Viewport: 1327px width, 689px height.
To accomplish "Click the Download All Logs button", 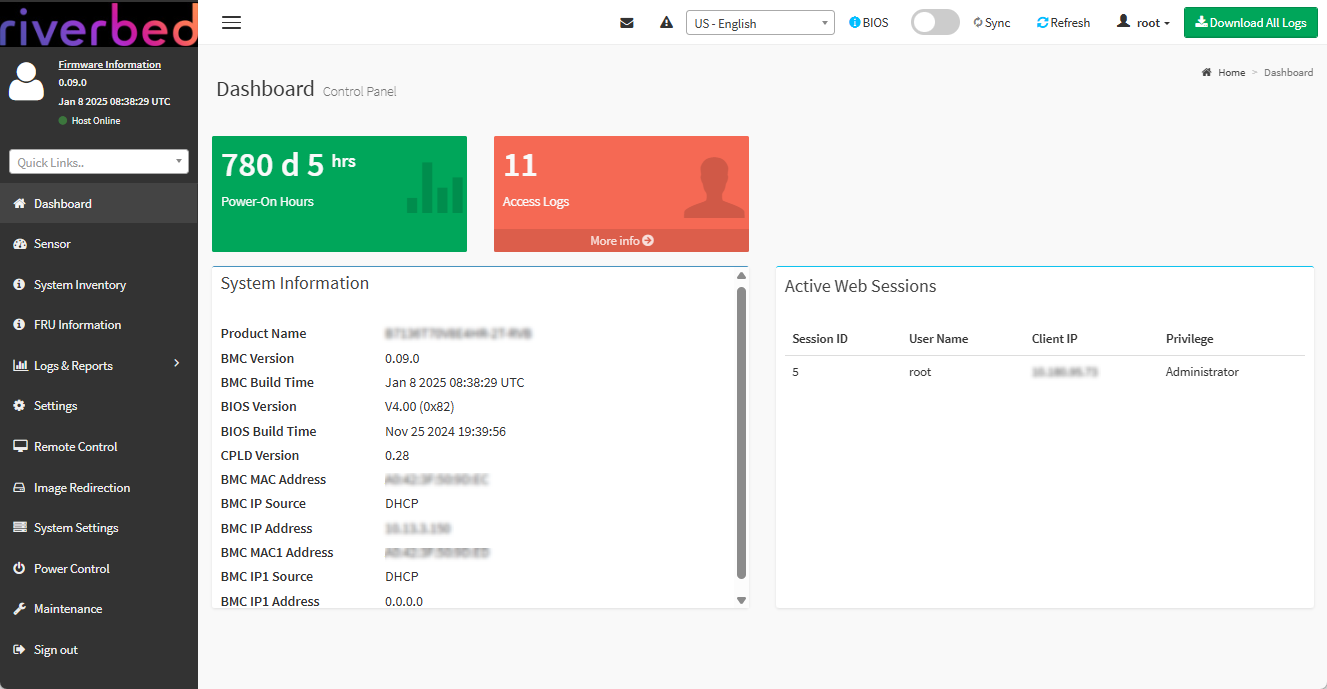I will [x=1250, y=23].
